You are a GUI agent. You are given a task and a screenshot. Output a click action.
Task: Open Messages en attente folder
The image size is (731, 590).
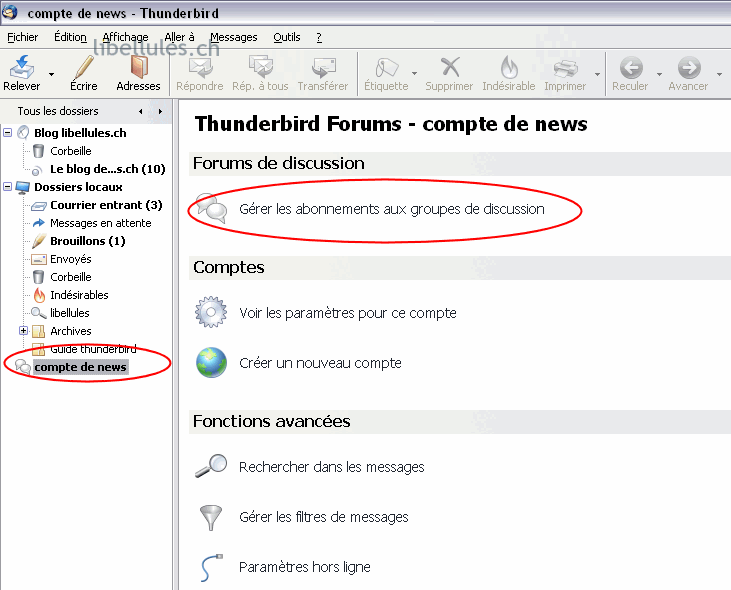[x=101, y=223]
